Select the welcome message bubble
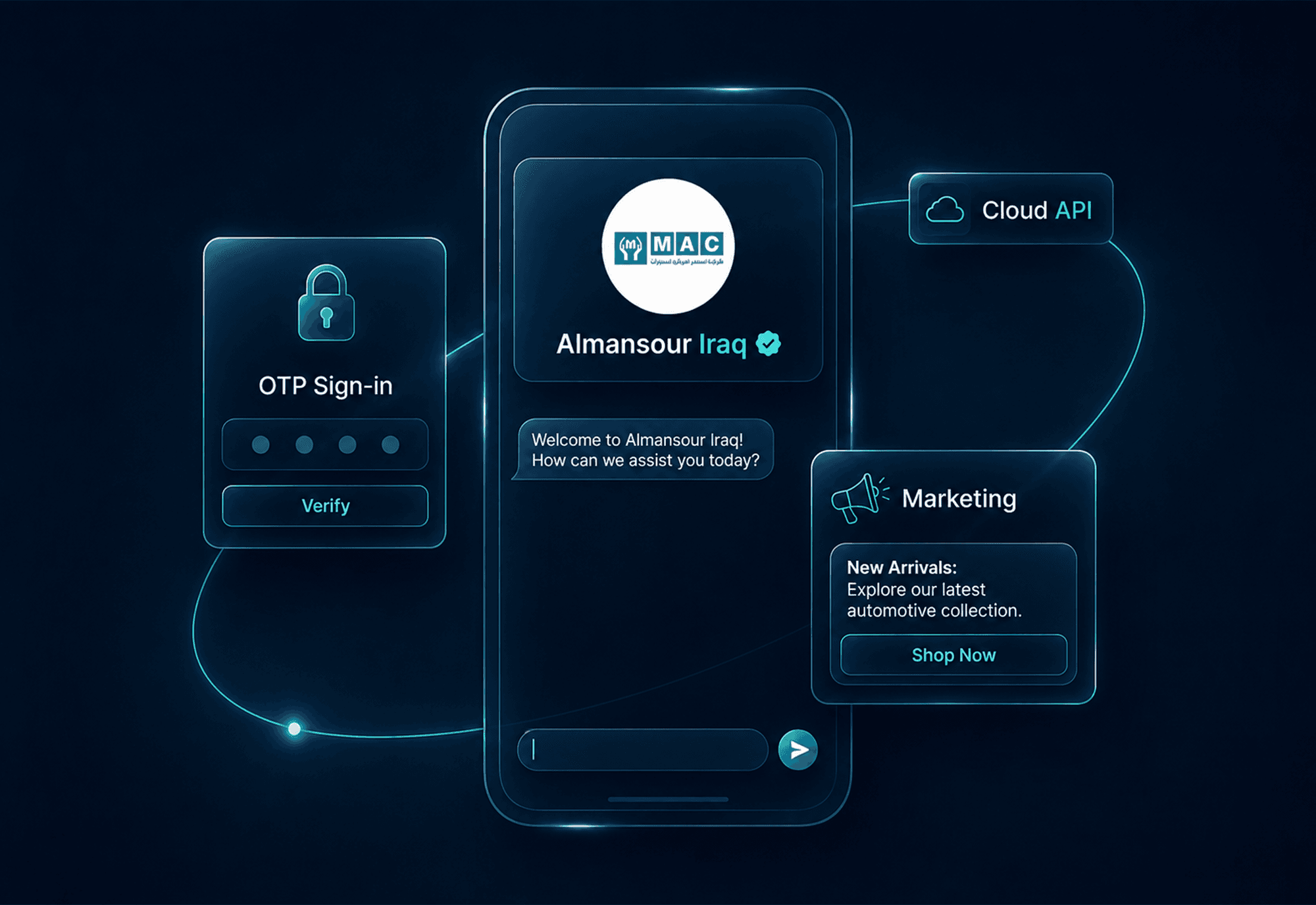The width and height of the screenshot is (1316, 905). pos(643,450)
